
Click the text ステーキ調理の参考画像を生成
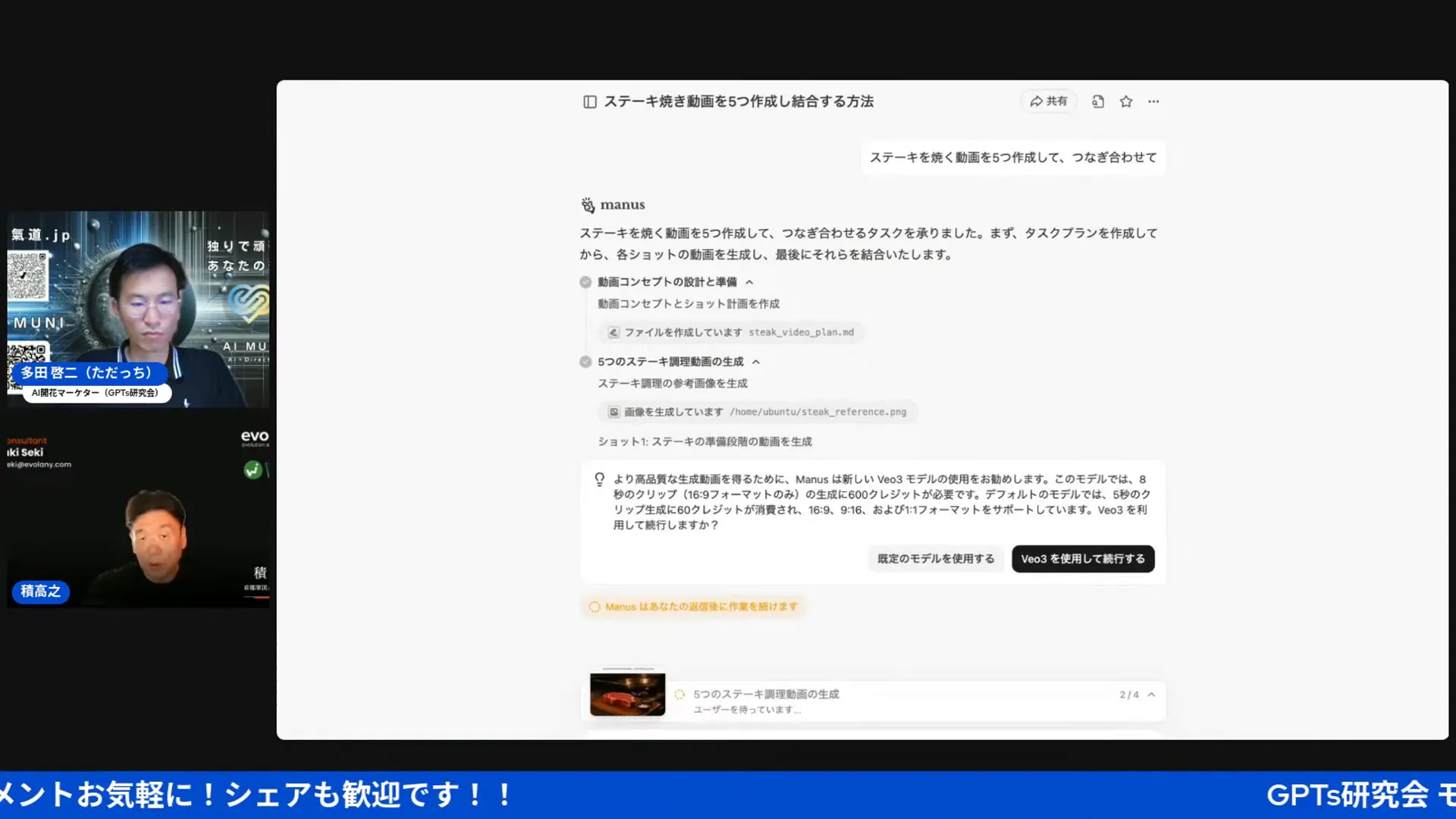click(672, 384)
